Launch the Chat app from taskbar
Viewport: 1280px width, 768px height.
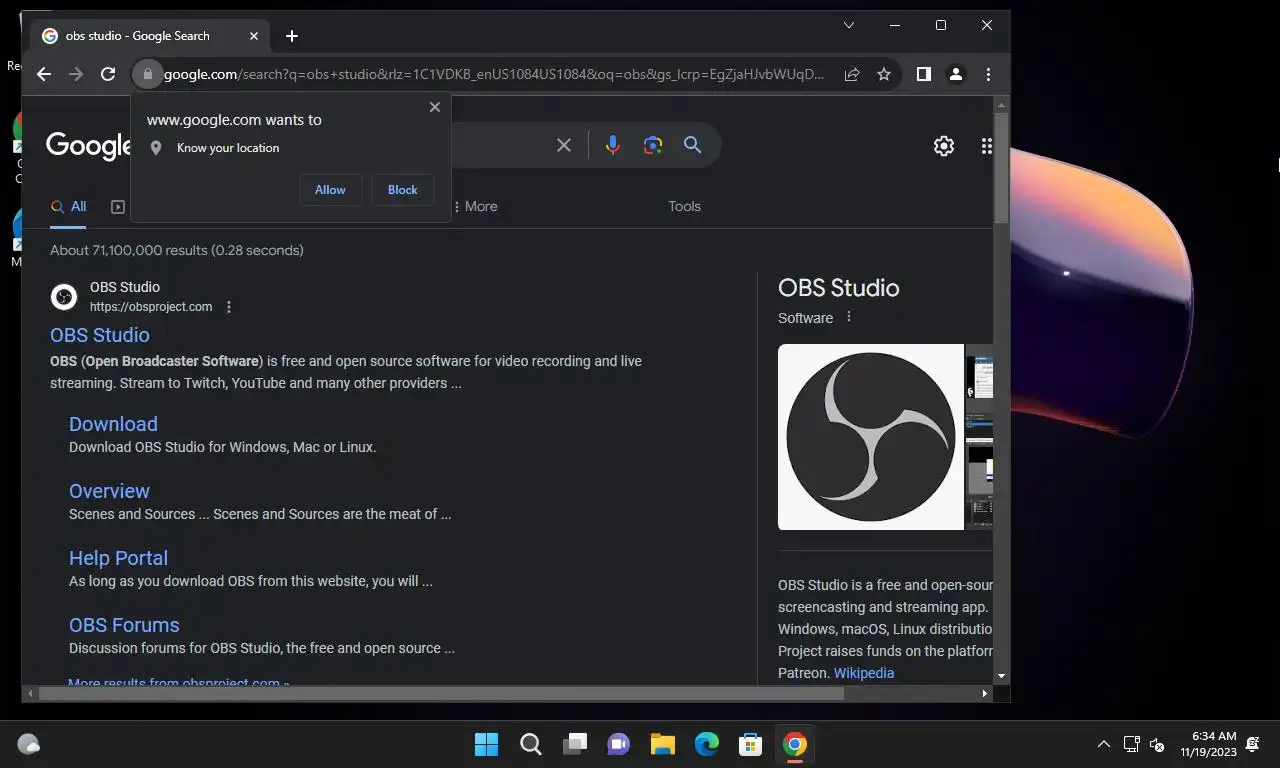point(619,744)
